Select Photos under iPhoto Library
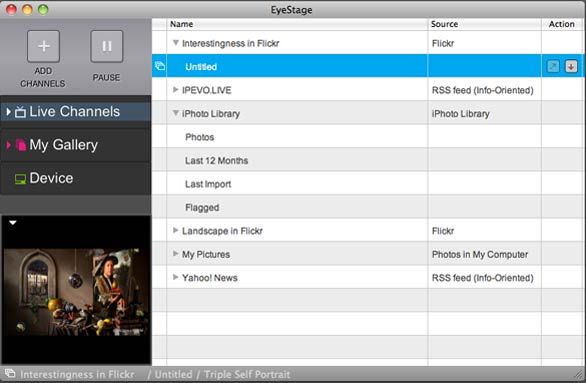 tap(200, 137)
